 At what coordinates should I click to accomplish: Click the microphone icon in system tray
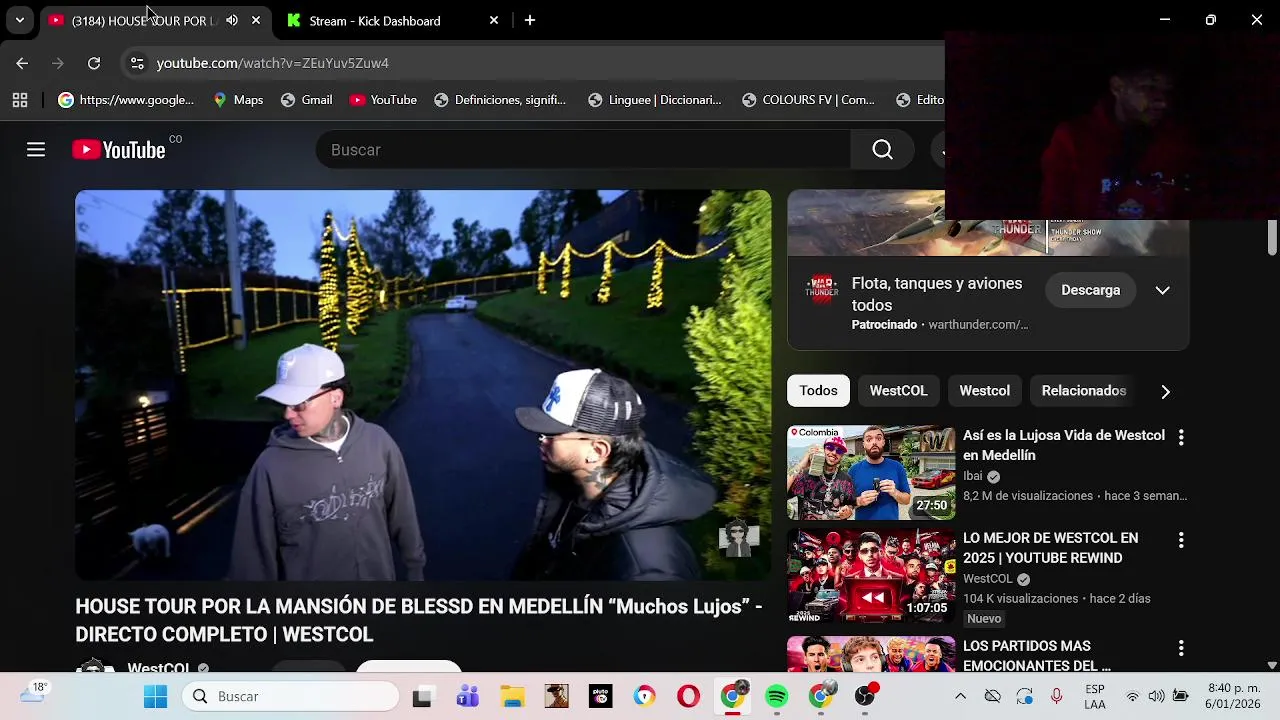click(1056, 696)
